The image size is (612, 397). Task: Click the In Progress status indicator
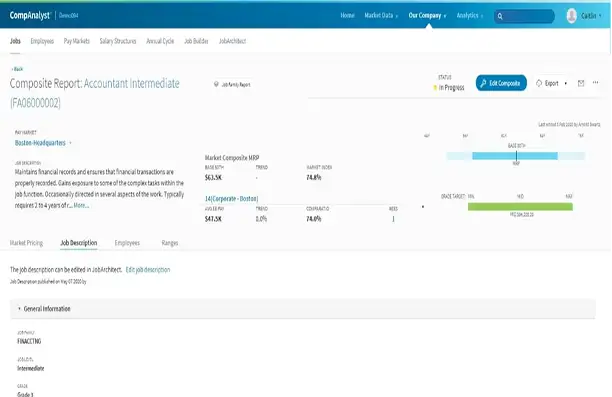449,88
